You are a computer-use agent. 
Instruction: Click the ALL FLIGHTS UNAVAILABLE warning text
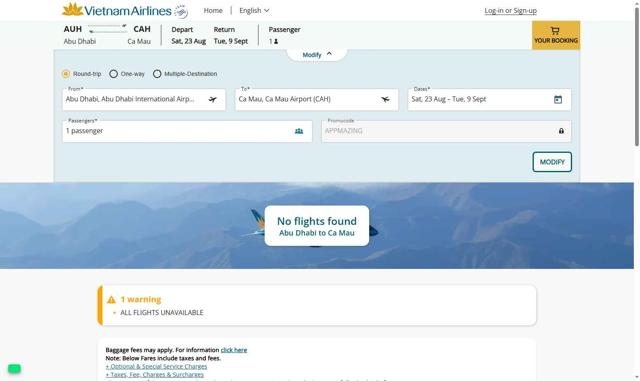(162, 312)
